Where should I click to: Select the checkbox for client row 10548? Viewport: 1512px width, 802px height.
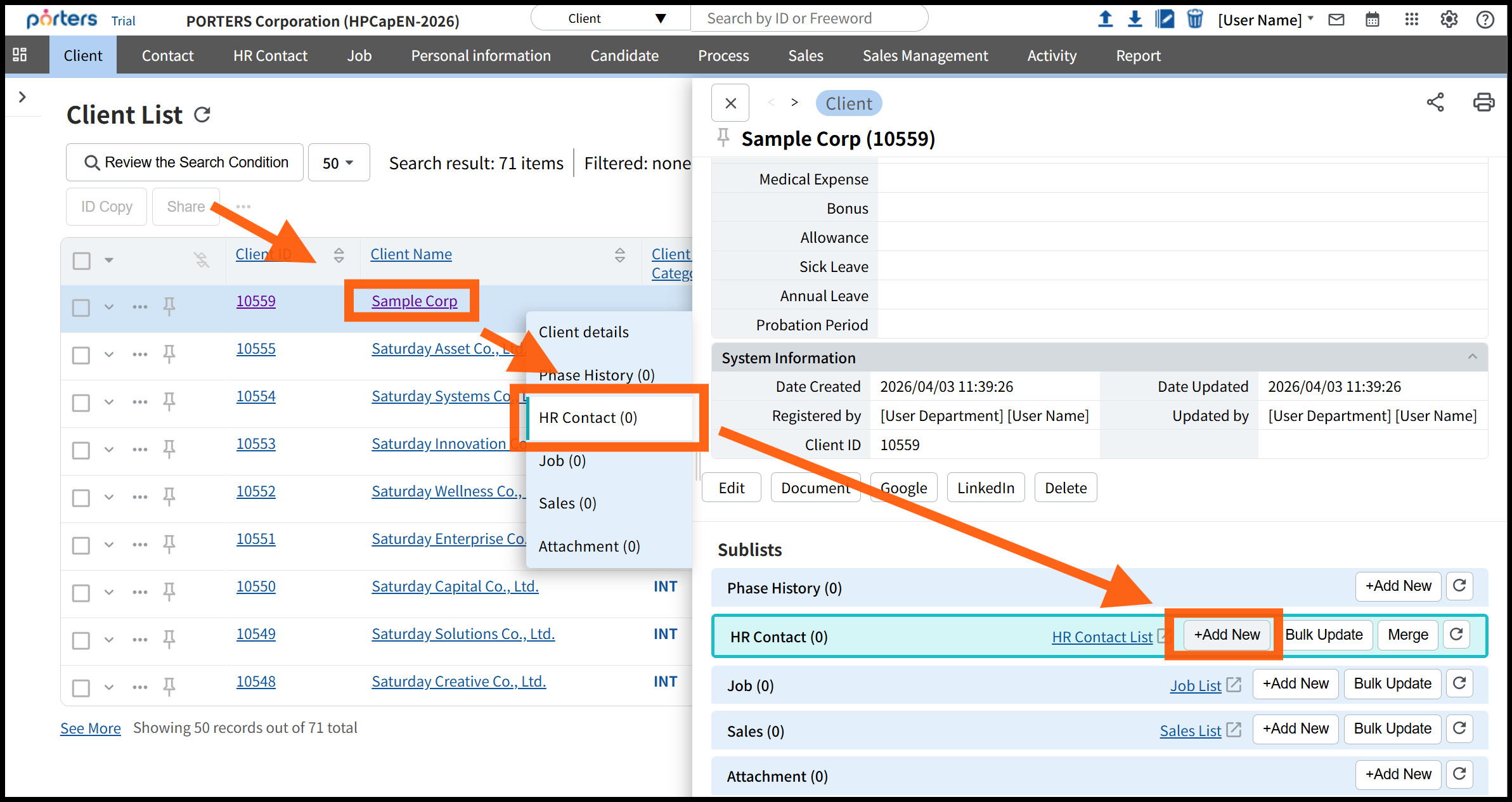(81, 688)
